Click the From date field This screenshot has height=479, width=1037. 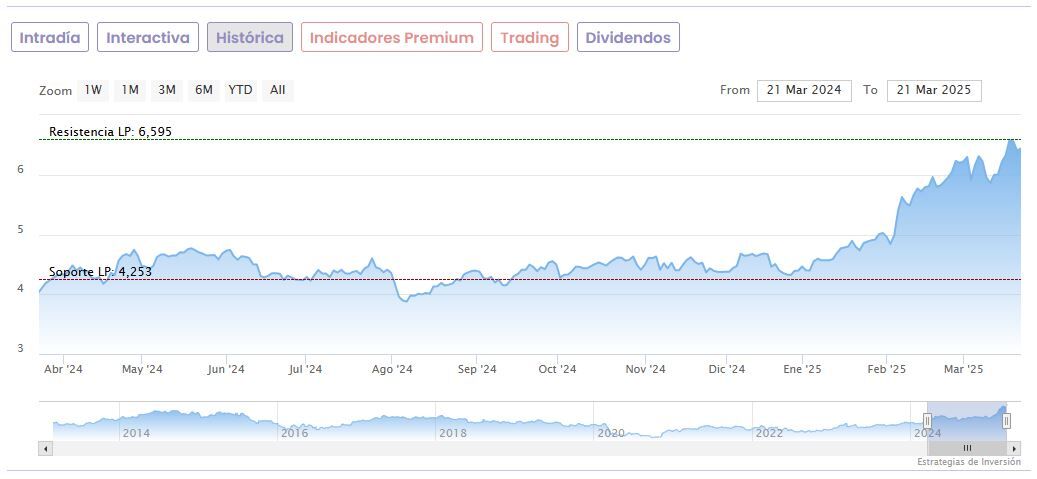tap(804, 90)
